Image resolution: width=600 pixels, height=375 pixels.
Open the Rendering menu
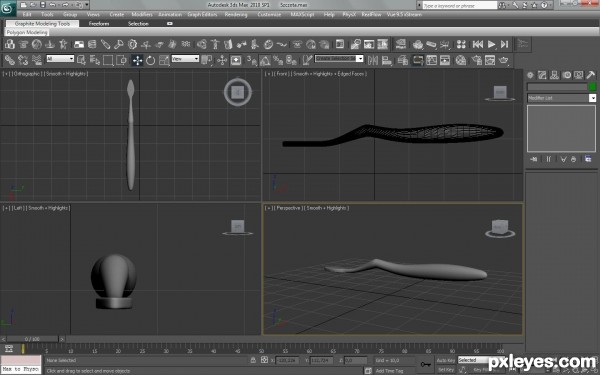[x=236, y=14]
